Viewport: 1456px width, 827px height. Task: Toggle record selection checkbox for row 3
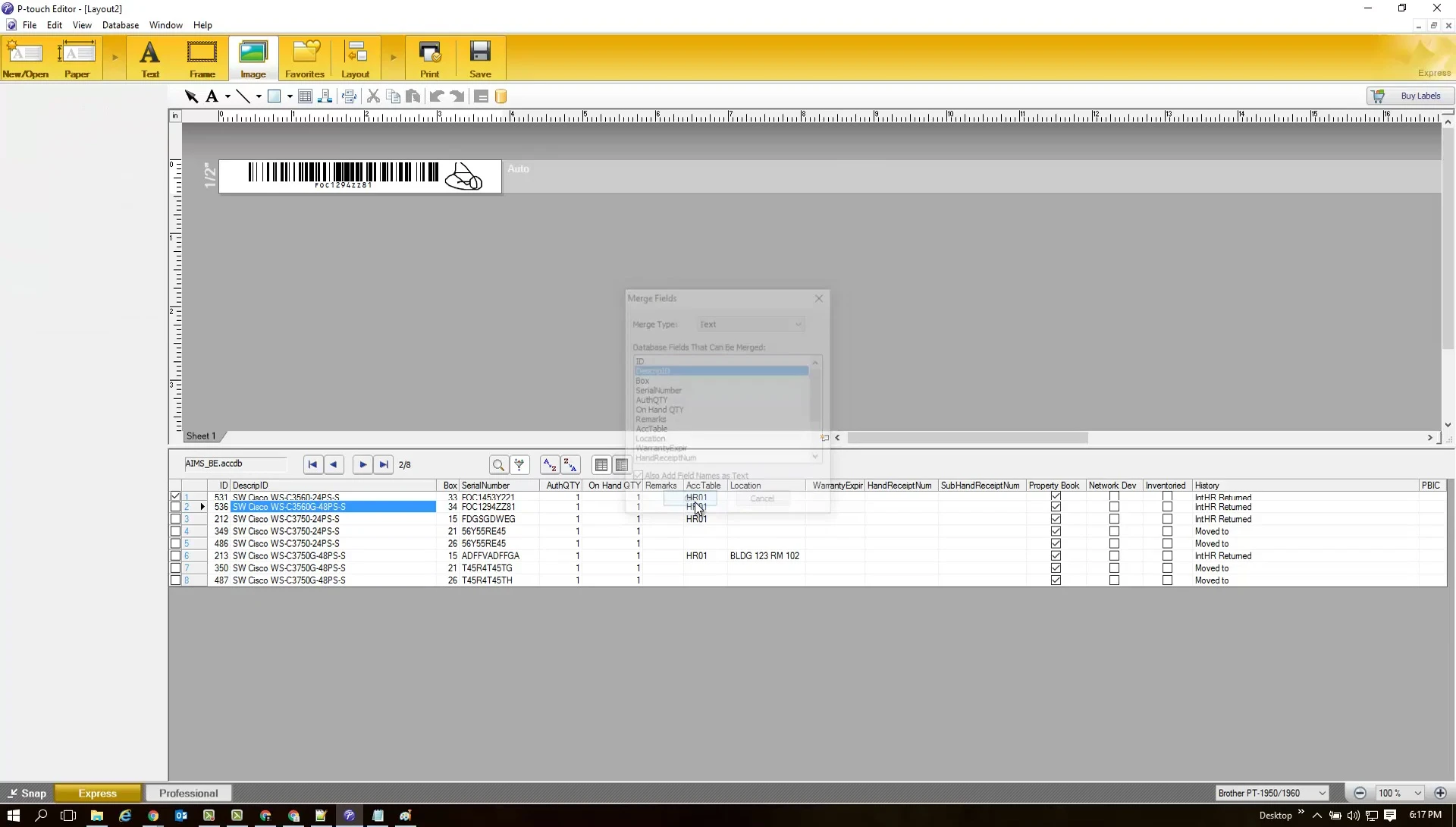[x=176, y=520]
